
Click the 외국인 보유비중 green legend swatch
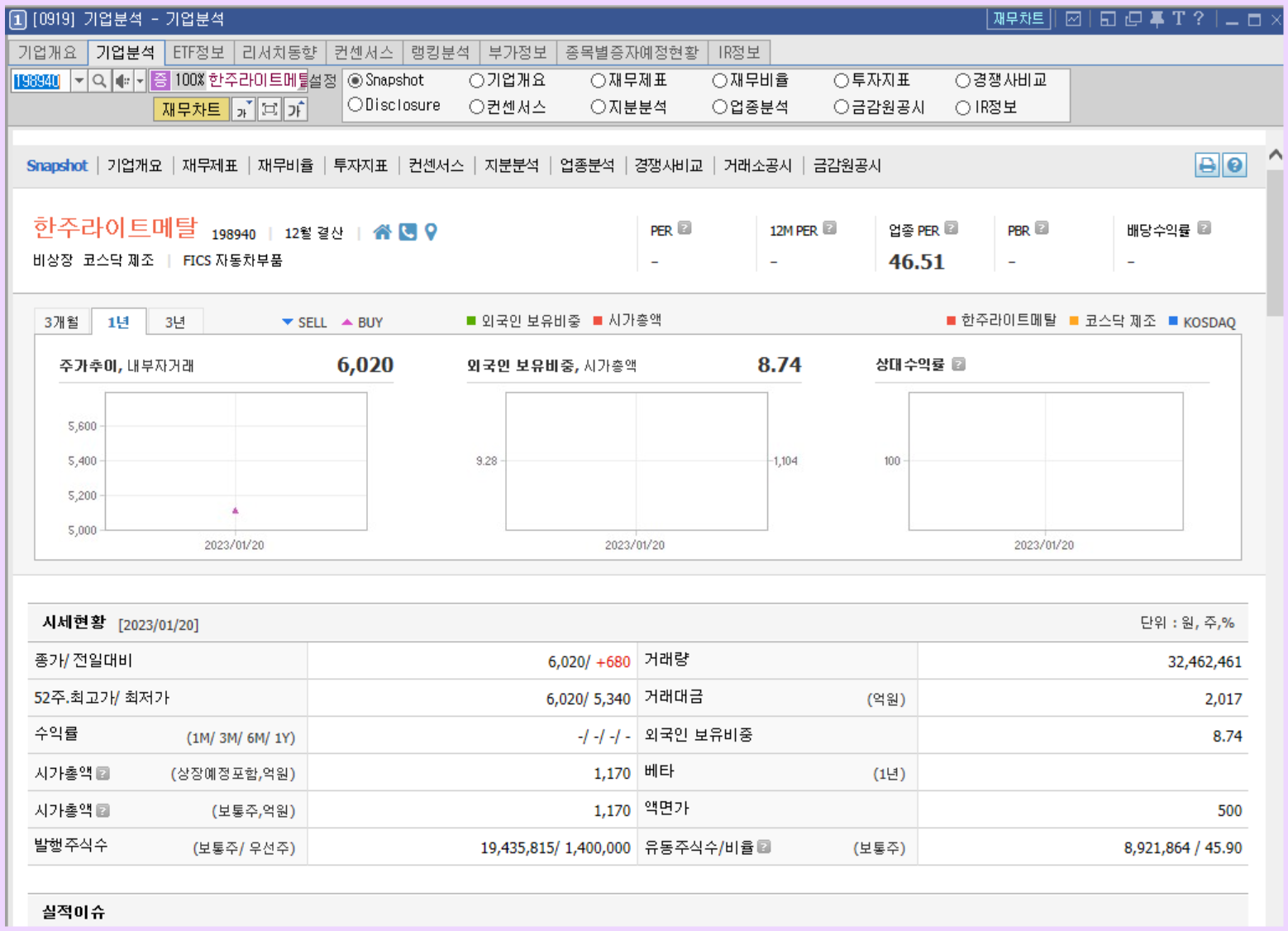pyautogui.click(x=471, y=320)
